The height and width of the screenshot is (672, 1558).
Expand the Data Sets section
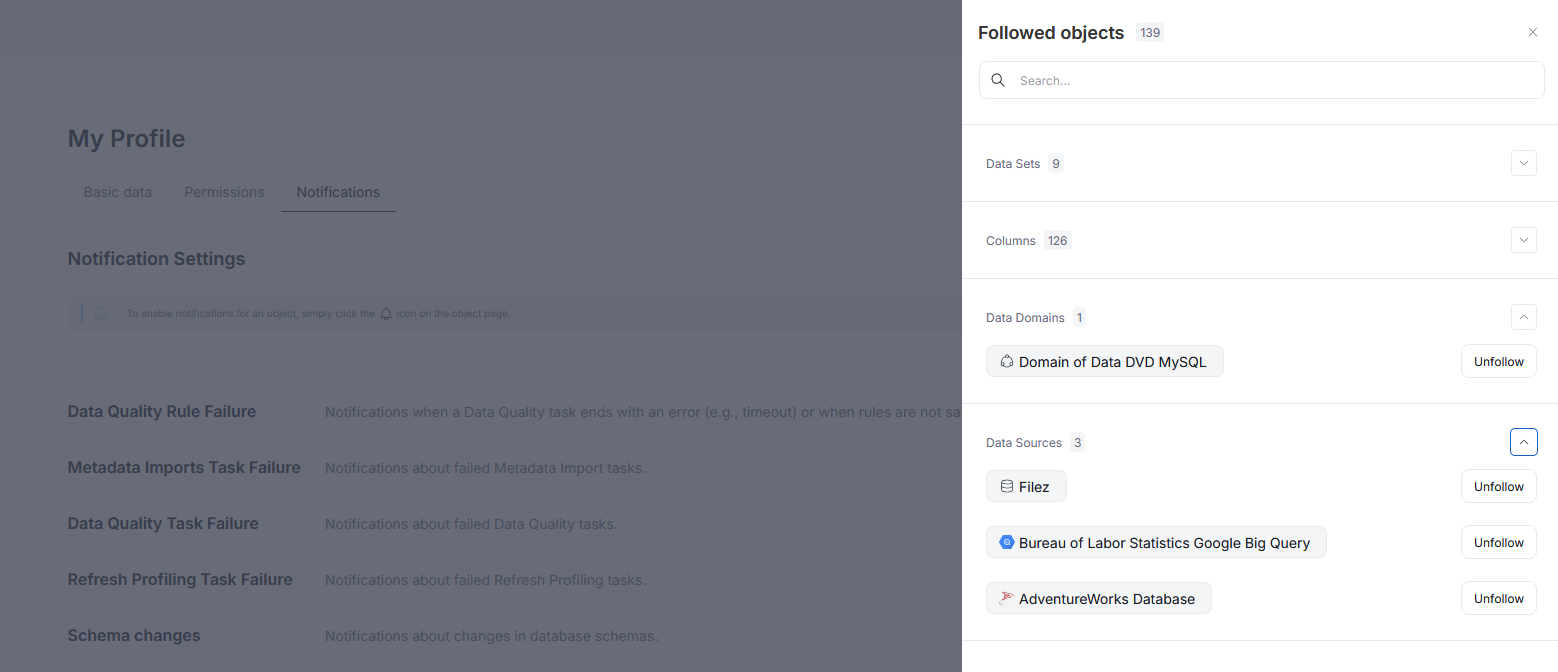(x=1523, y=163)
